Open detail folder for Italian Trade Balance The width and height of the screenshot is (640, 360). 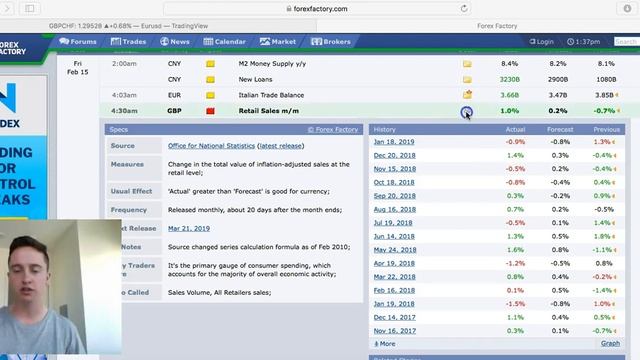[x=467, y=95]
